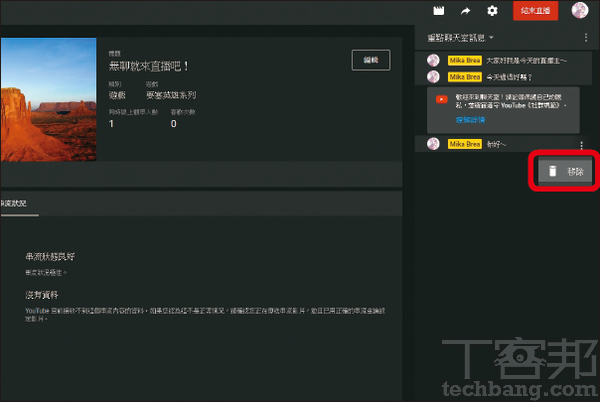Click Mika Brea avatar on 你好~ message
Image resolution: width=600 pixels, height=402 pixels.
pyautogui.click(x=433, y=144)
